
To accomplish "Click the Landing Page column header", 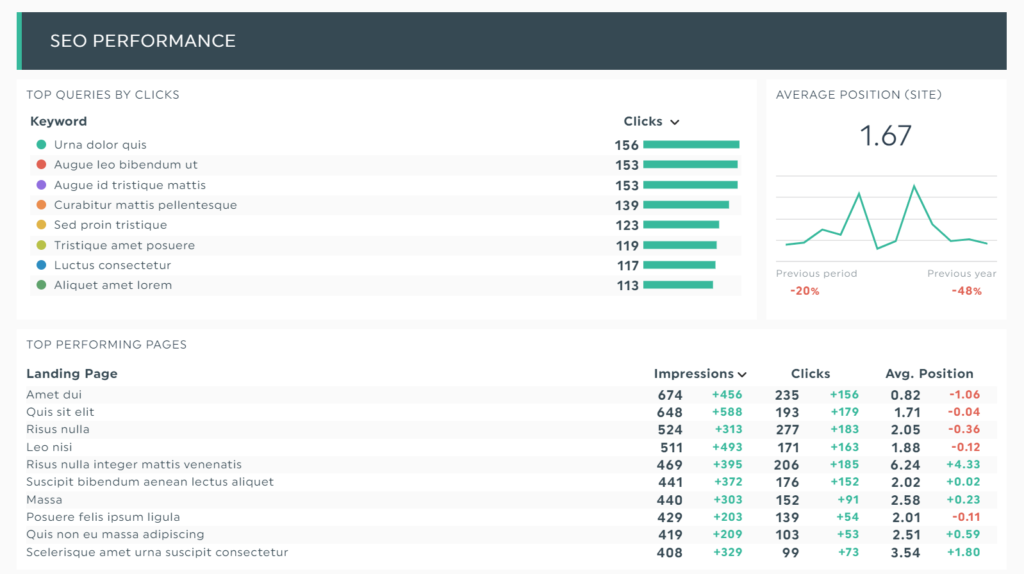I will point(72,374).
